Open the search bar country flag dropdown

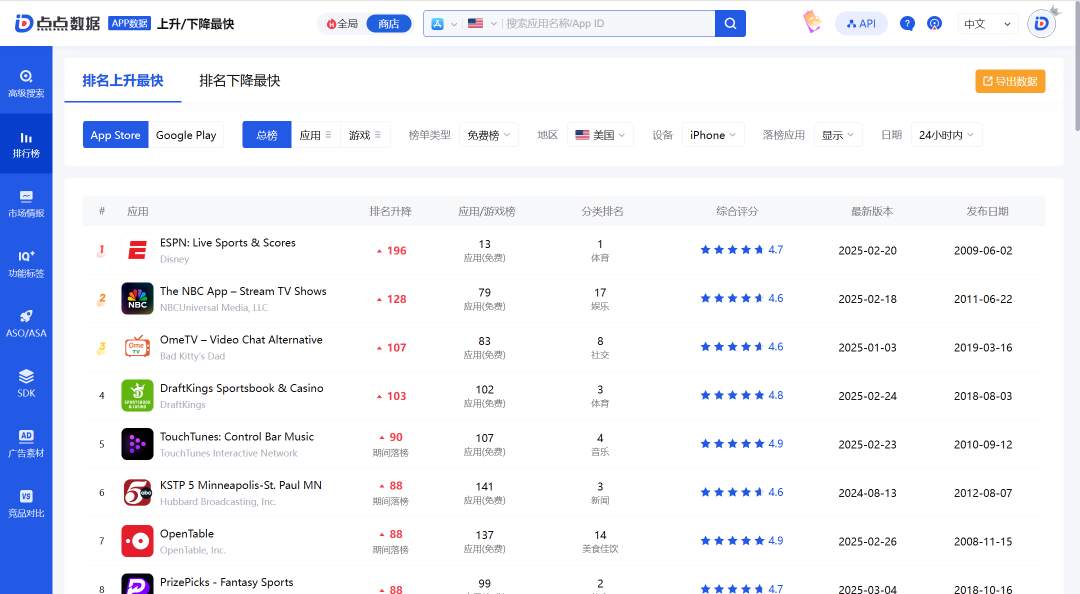point(482,23)
